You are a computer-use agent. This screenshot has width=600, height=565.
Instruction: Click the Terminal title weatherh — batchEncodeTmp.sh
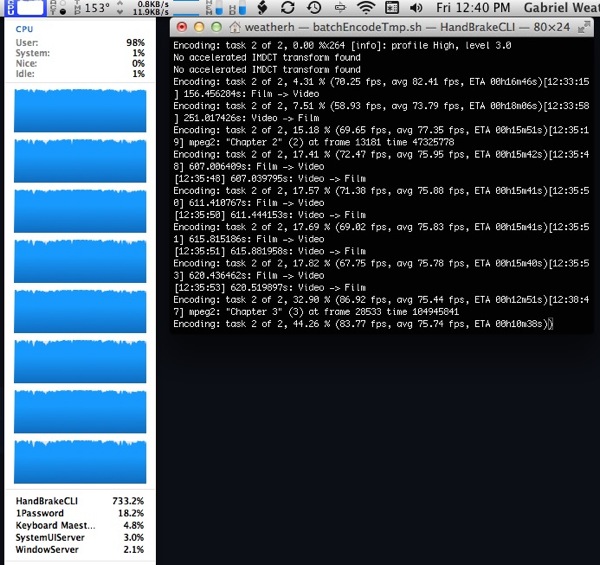pyautogui.click(x=333, y=27)
